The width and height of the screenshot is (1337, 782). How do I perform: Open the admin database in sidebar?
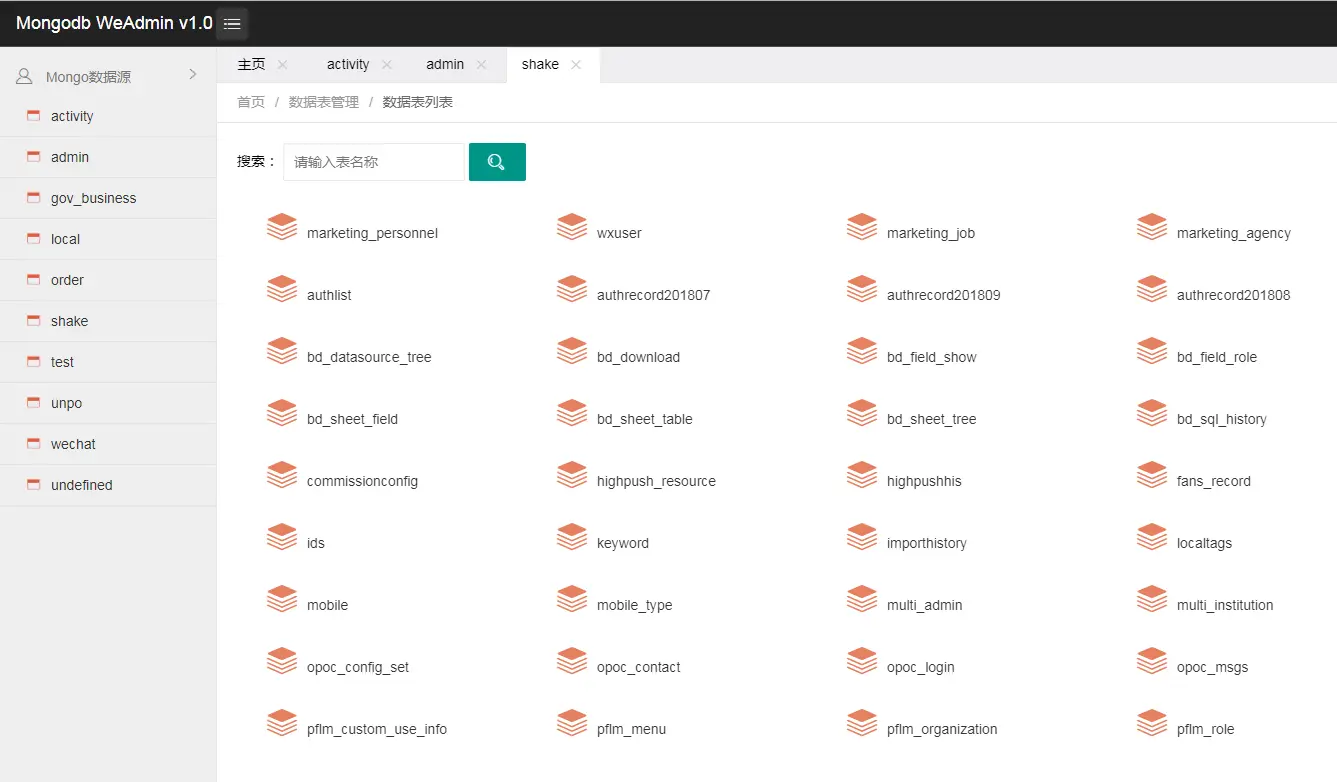[108, 157]
